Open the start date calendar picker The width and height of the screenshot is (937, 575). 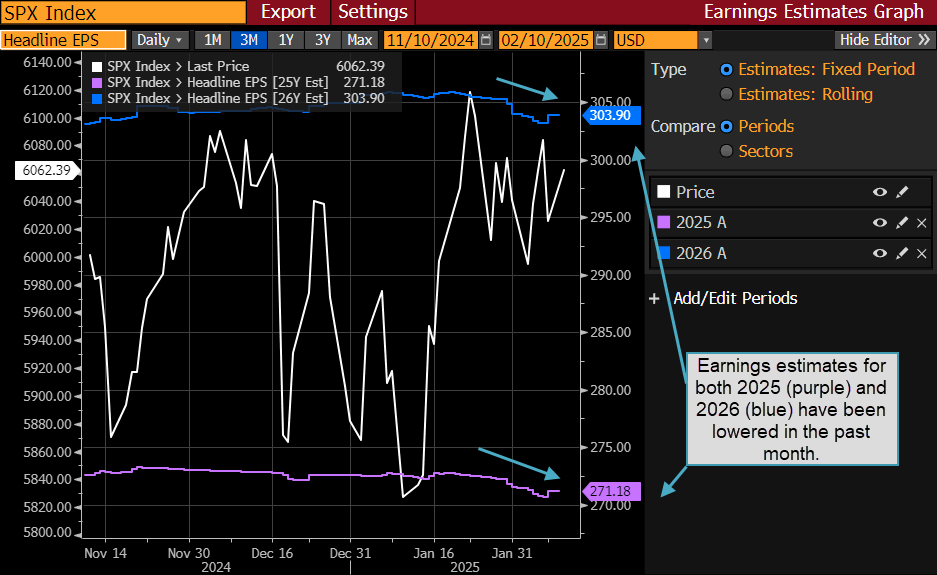(486, 40)
